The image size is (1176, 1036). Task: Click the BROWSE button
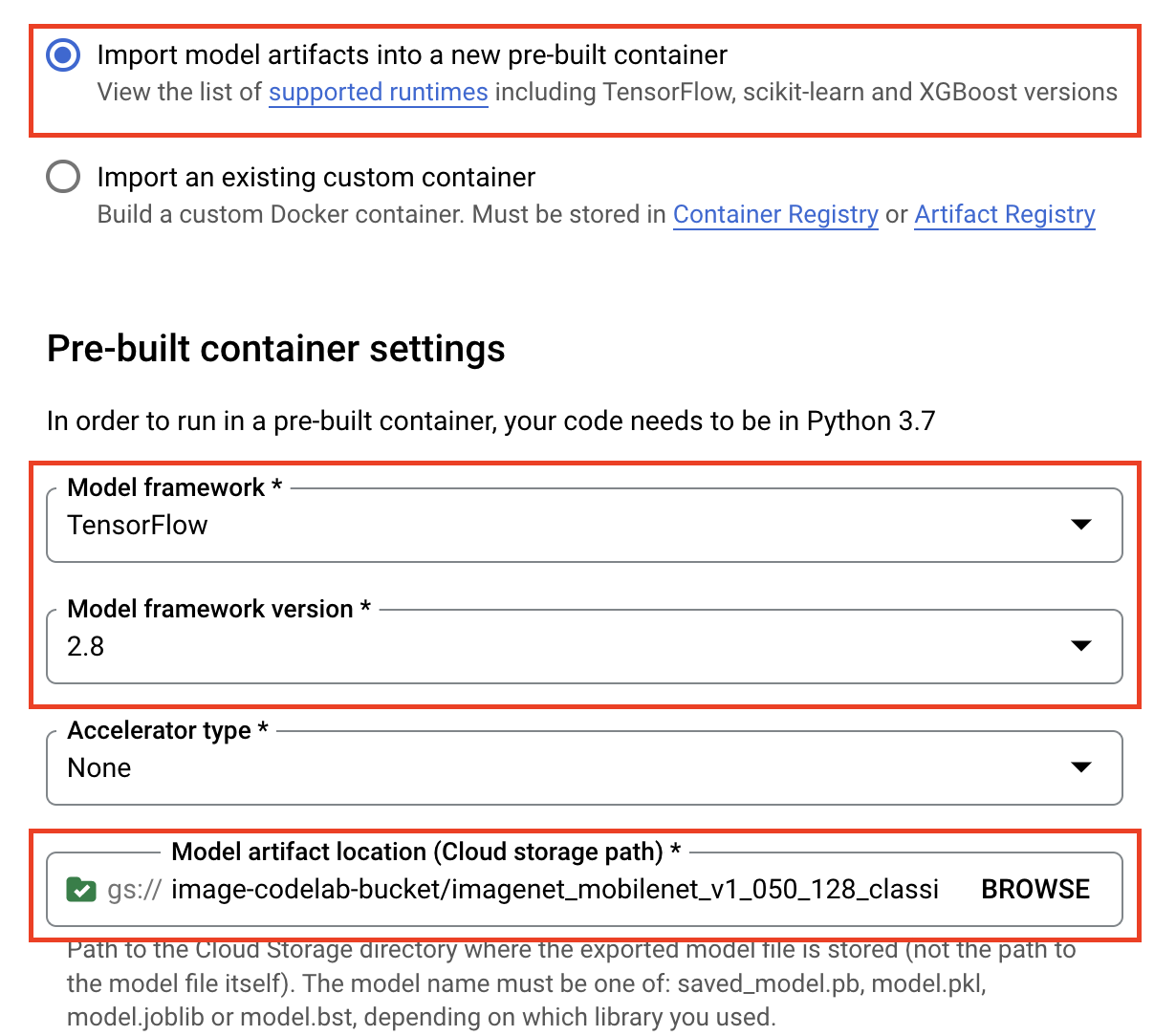[x=1034, y=889]
